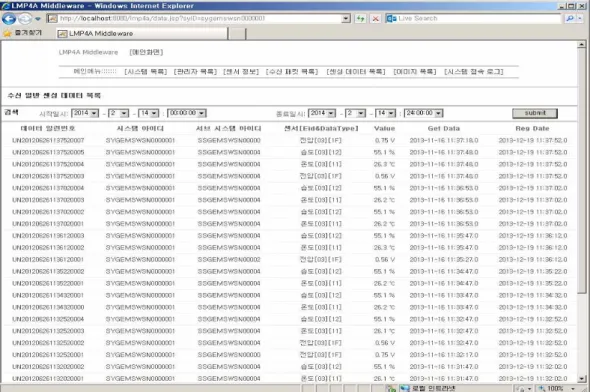Open the [시스템 접속 로그] menu link
The height and width of the screenshot is (392, 590).
click(x=474, y=72)
